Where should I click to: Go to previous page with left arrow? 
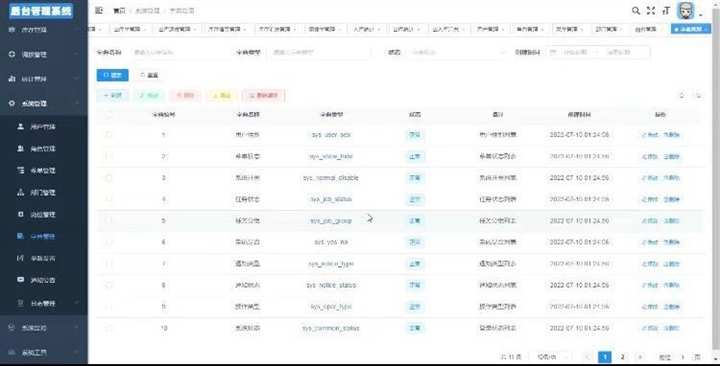[588, 357]
